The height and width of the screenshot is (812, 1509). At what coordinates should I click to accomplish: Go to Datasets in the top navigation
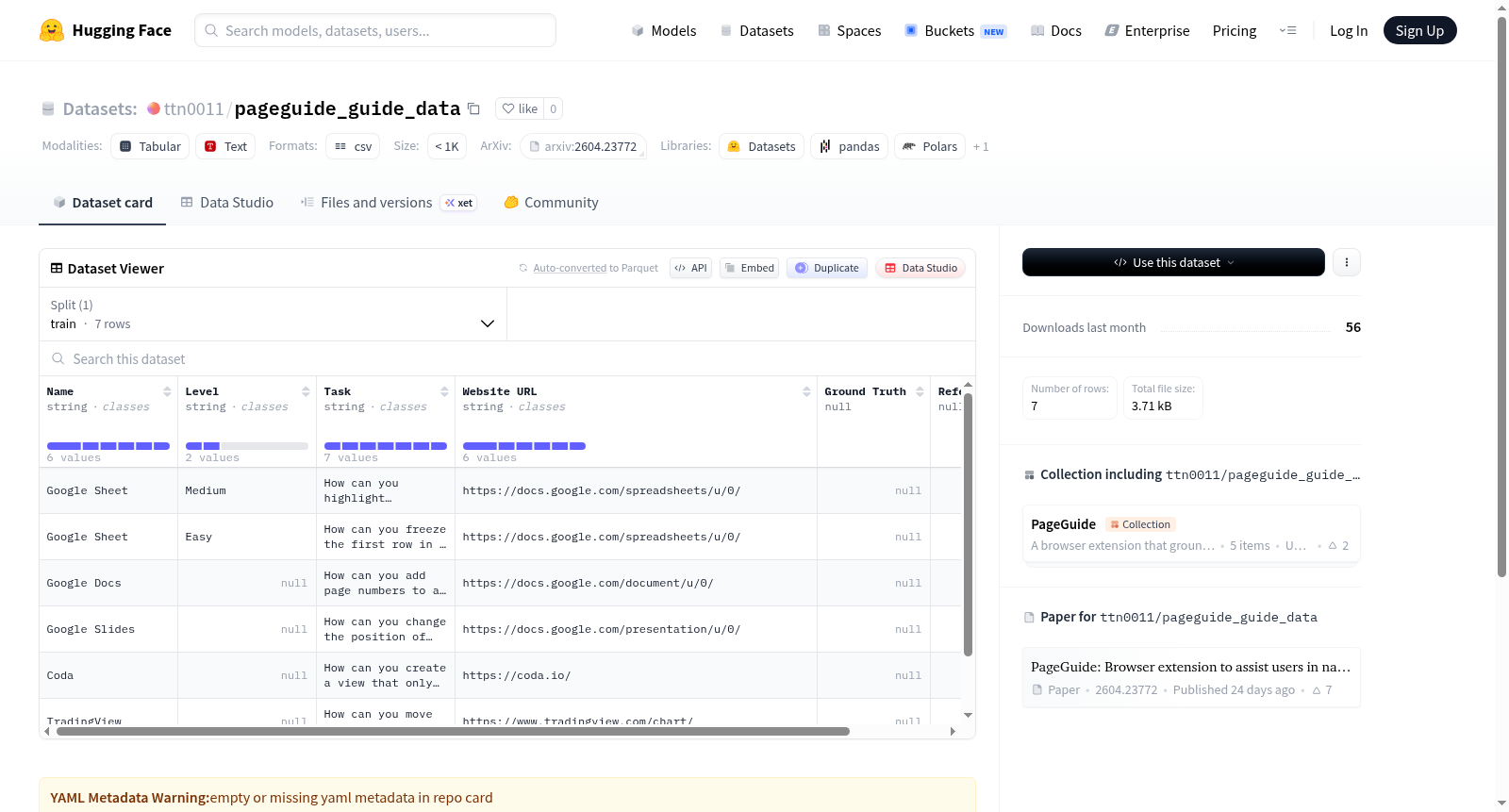(756, 31)
